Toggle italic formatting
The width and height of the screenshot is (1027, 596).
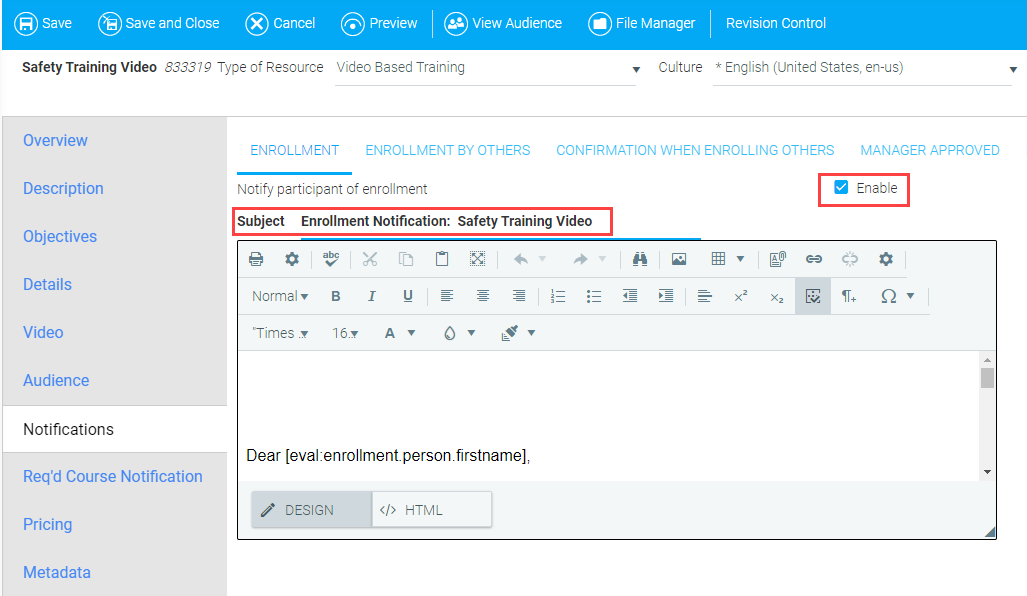click(372, 296)
